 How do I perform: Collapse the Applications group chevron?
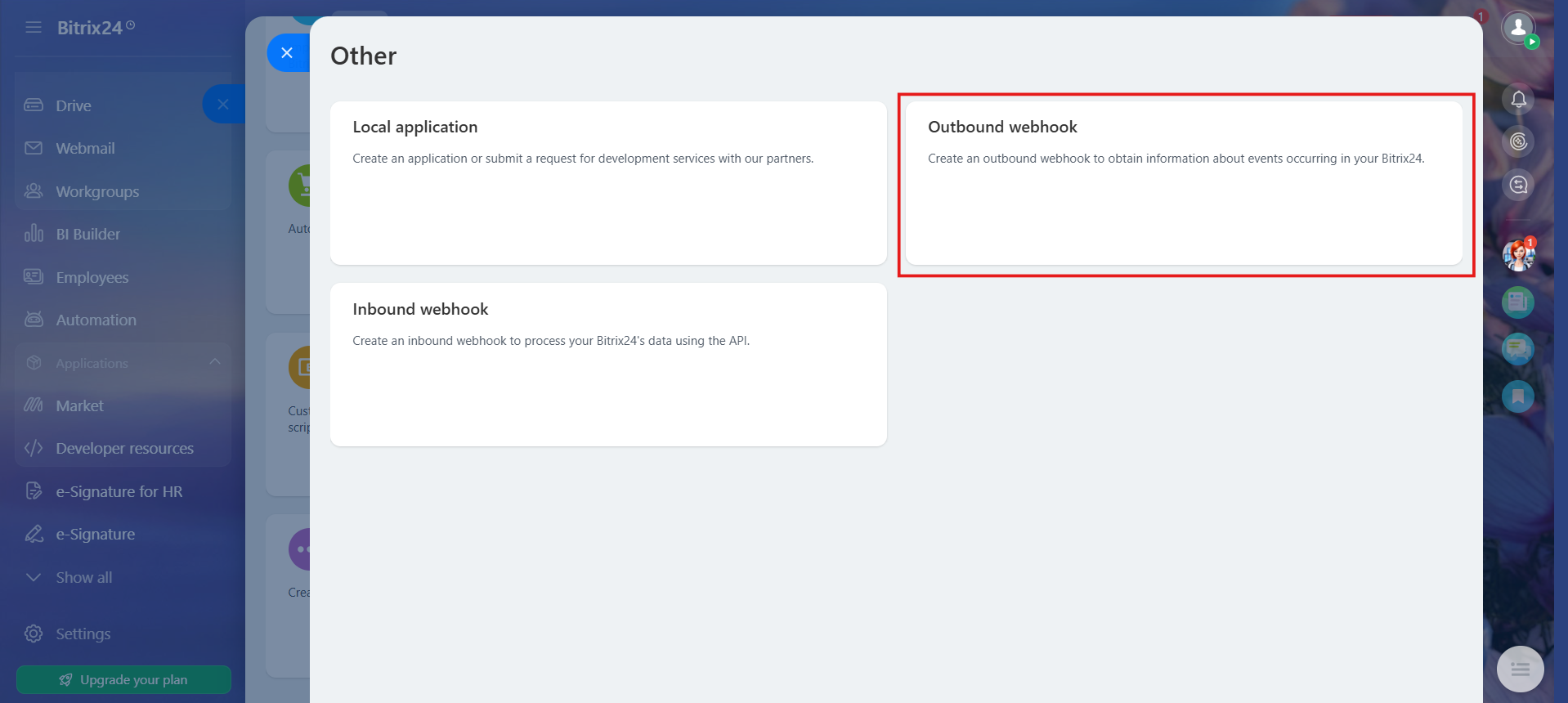pyautogui.click(x=215, y=362)
